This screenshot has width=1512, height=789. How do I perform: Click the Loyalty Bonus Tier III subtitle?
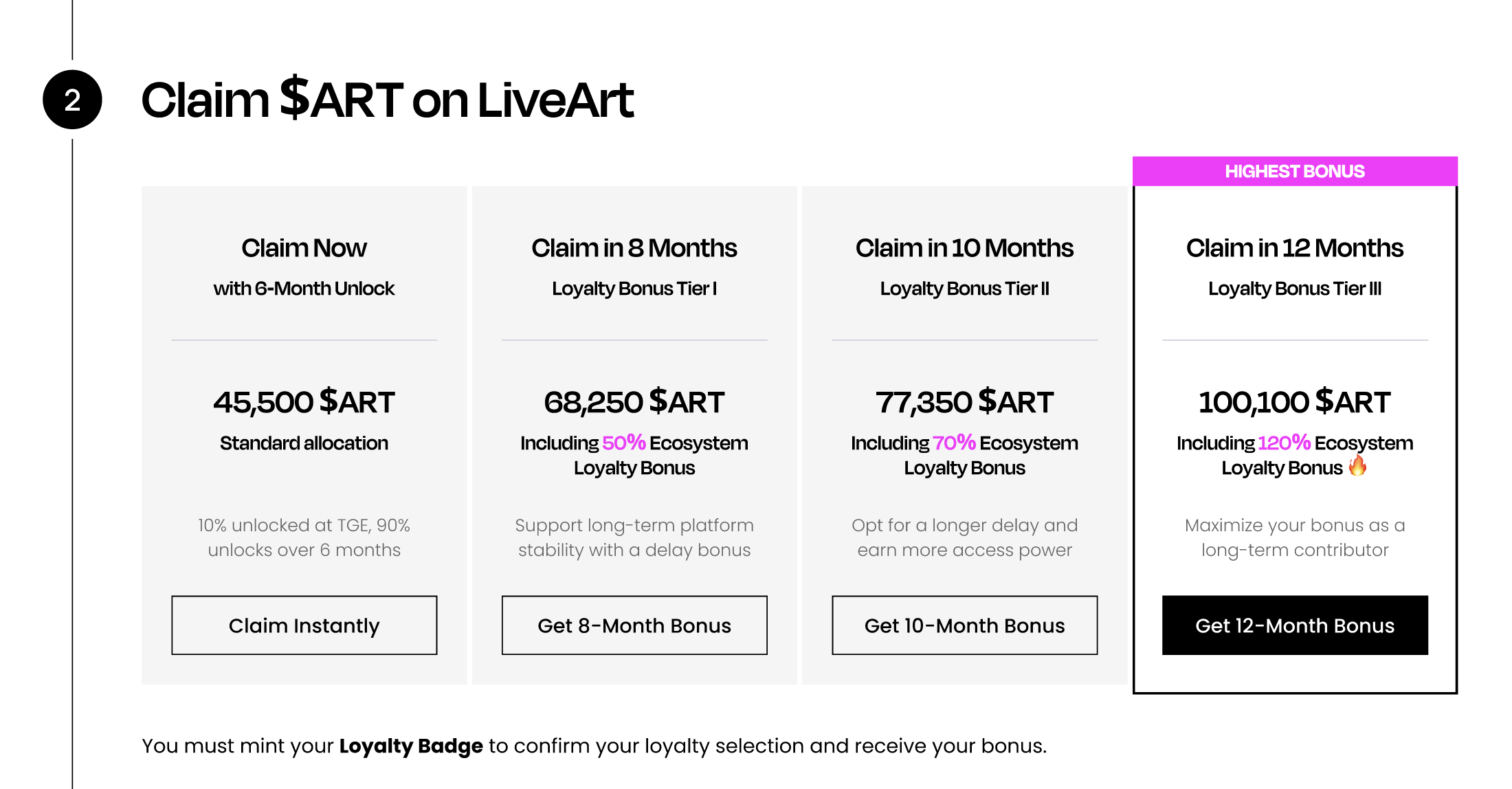1295,289
